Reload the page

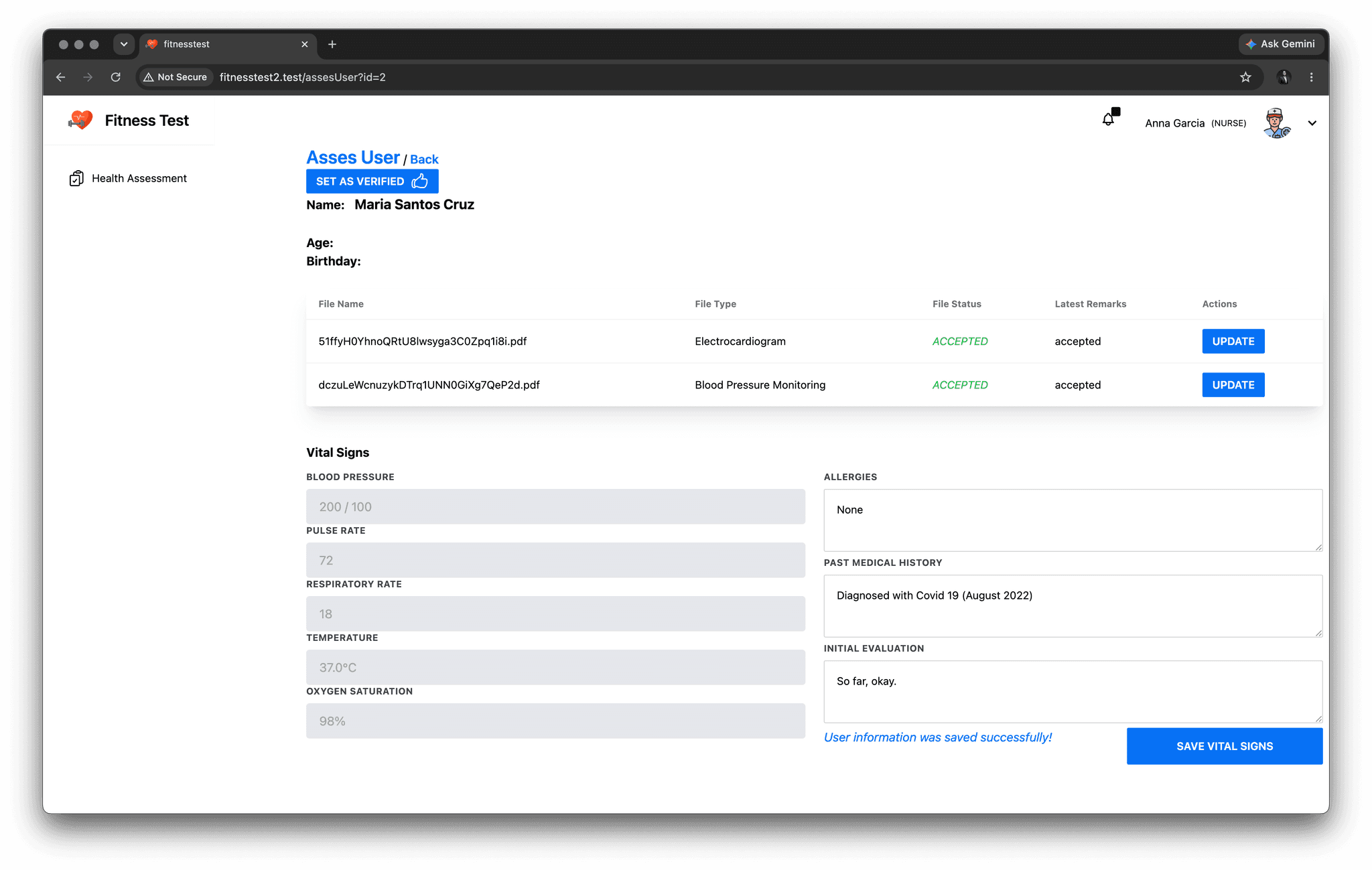115,77
